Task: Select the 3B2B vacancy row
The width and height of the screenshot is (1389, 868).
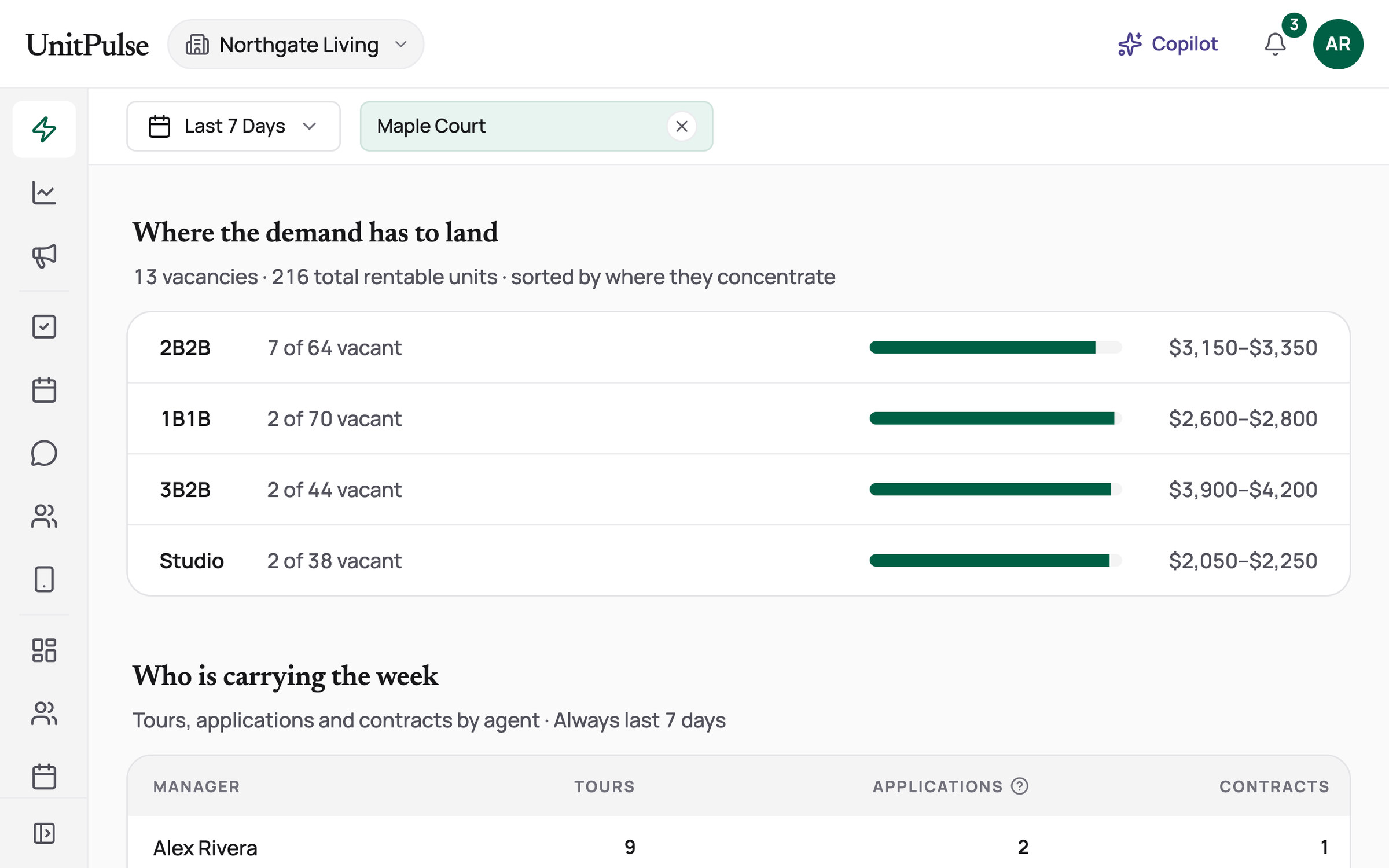Action: pyautogui.click(x=738, y=490)
